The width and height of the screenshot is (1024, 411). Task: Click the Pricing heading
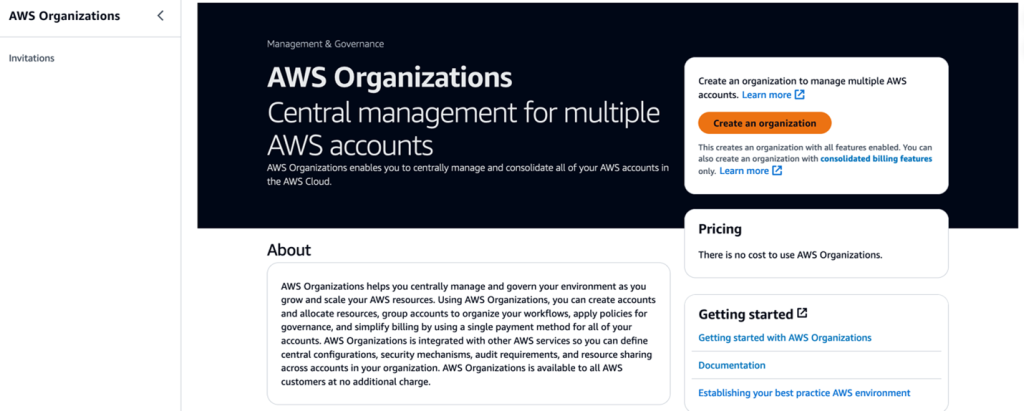pyautogui.click(x=720, y=229)
